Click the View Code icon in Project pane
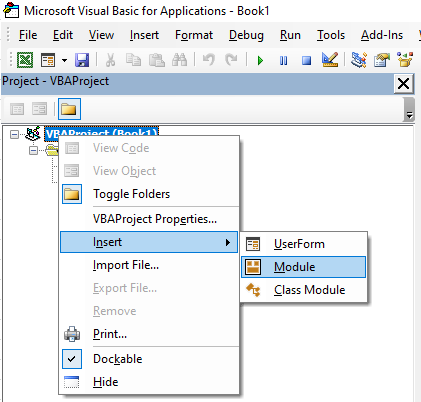Screen dimensions: 421x402 click(17, 109)
